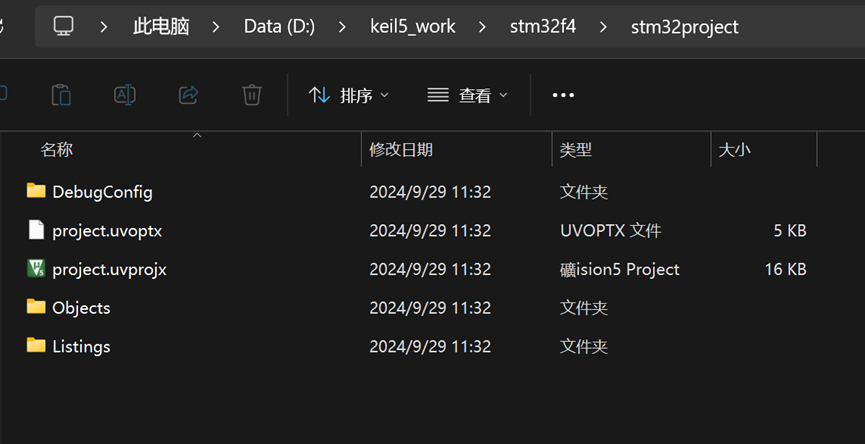Image resolution: width=865 pixels, height=444 pixels.
Task: Open the 排序 sort dropdown
Action: [x=348, y=95]
